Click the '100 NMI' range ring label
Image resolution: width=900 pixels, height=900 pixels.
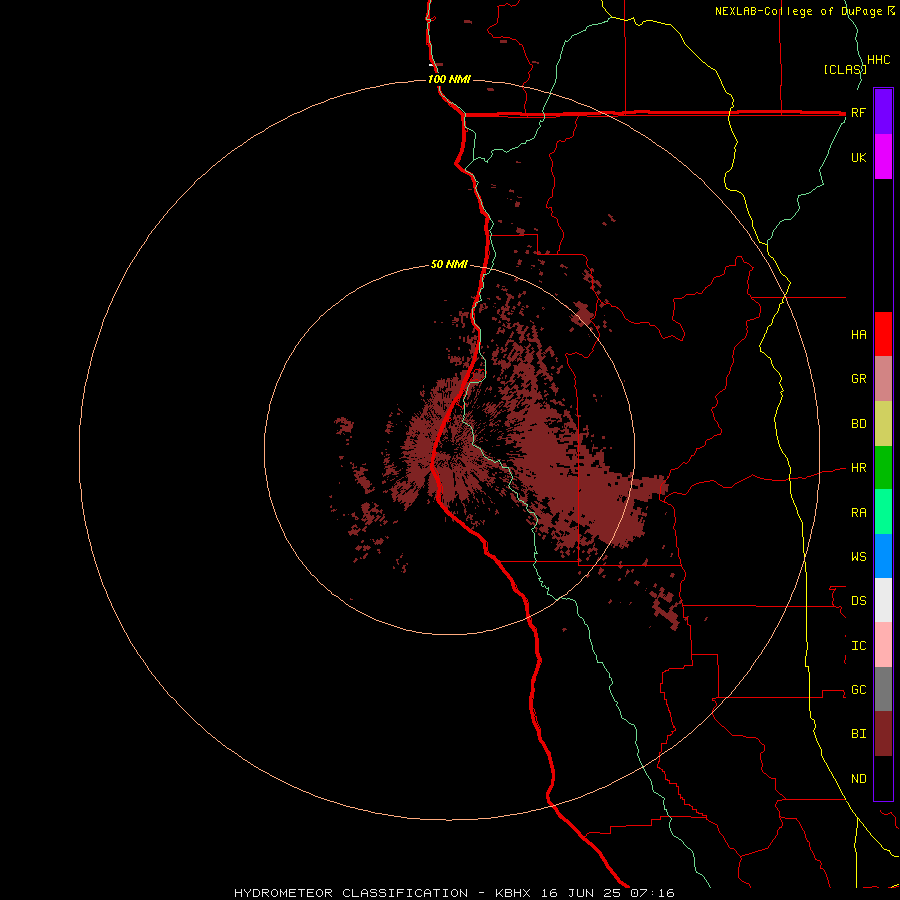click(x=449, y=79)
